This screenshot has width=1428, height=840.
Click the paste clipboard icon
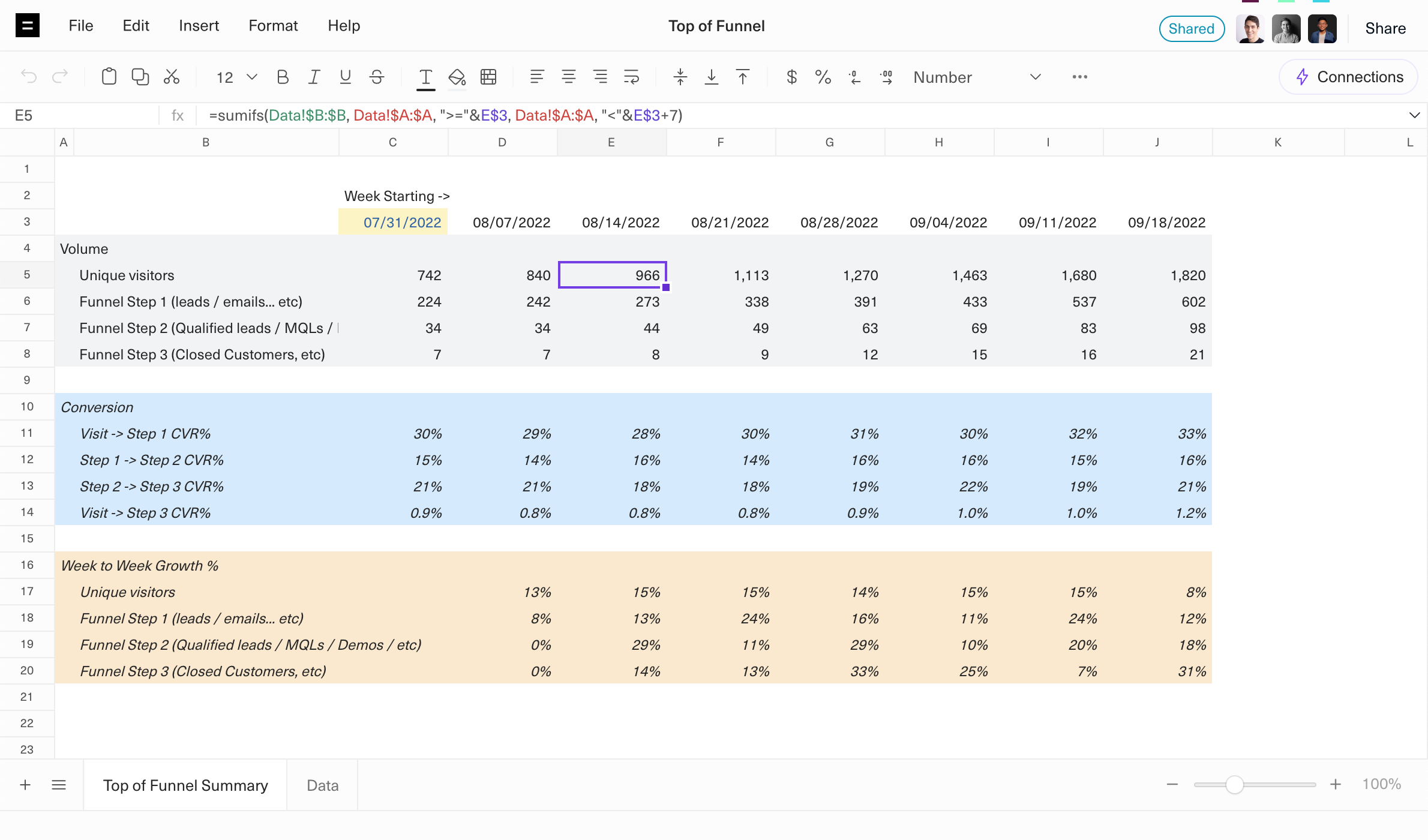109,77
